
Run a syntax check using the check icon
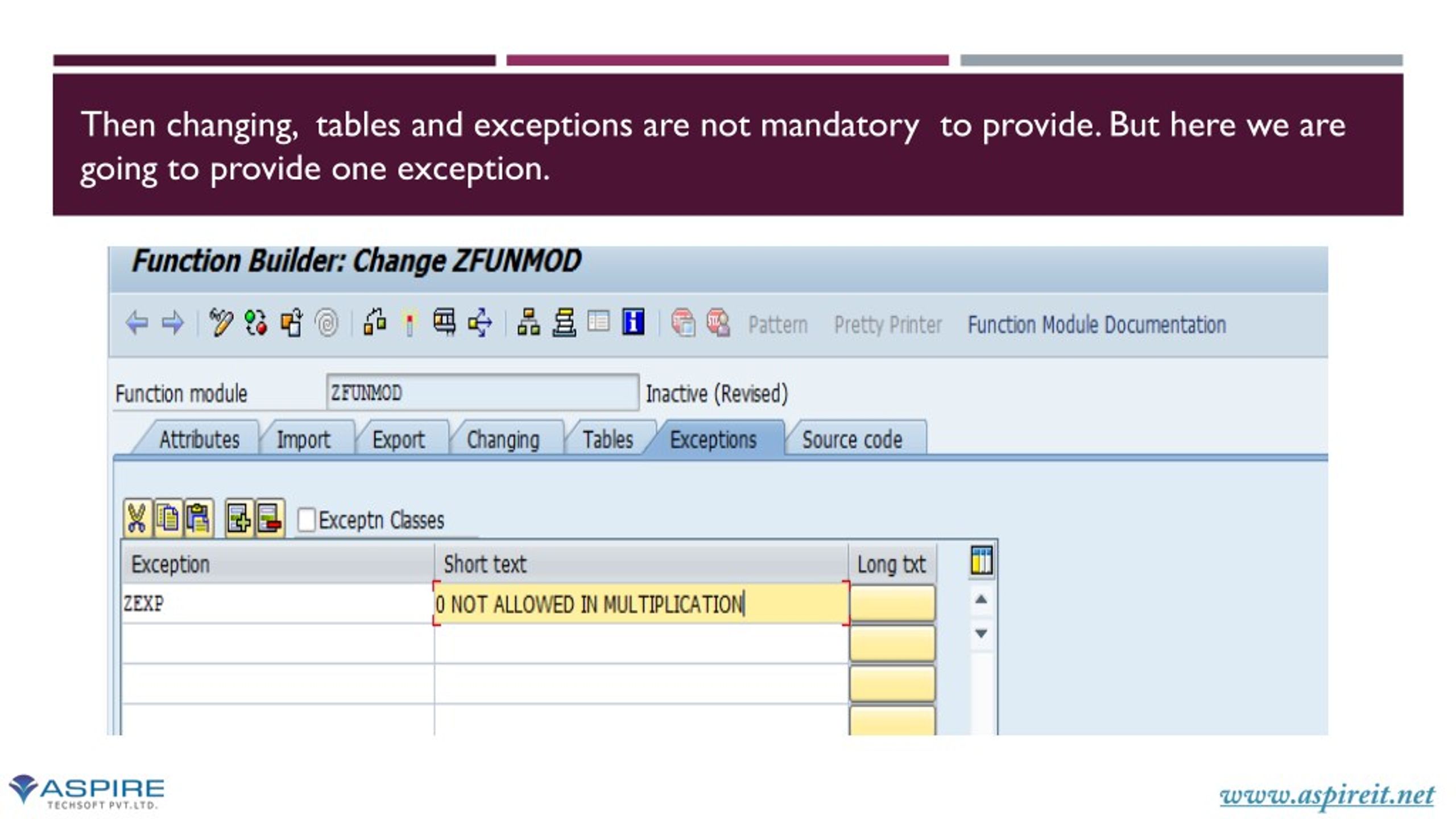click(x=255, y=324)
